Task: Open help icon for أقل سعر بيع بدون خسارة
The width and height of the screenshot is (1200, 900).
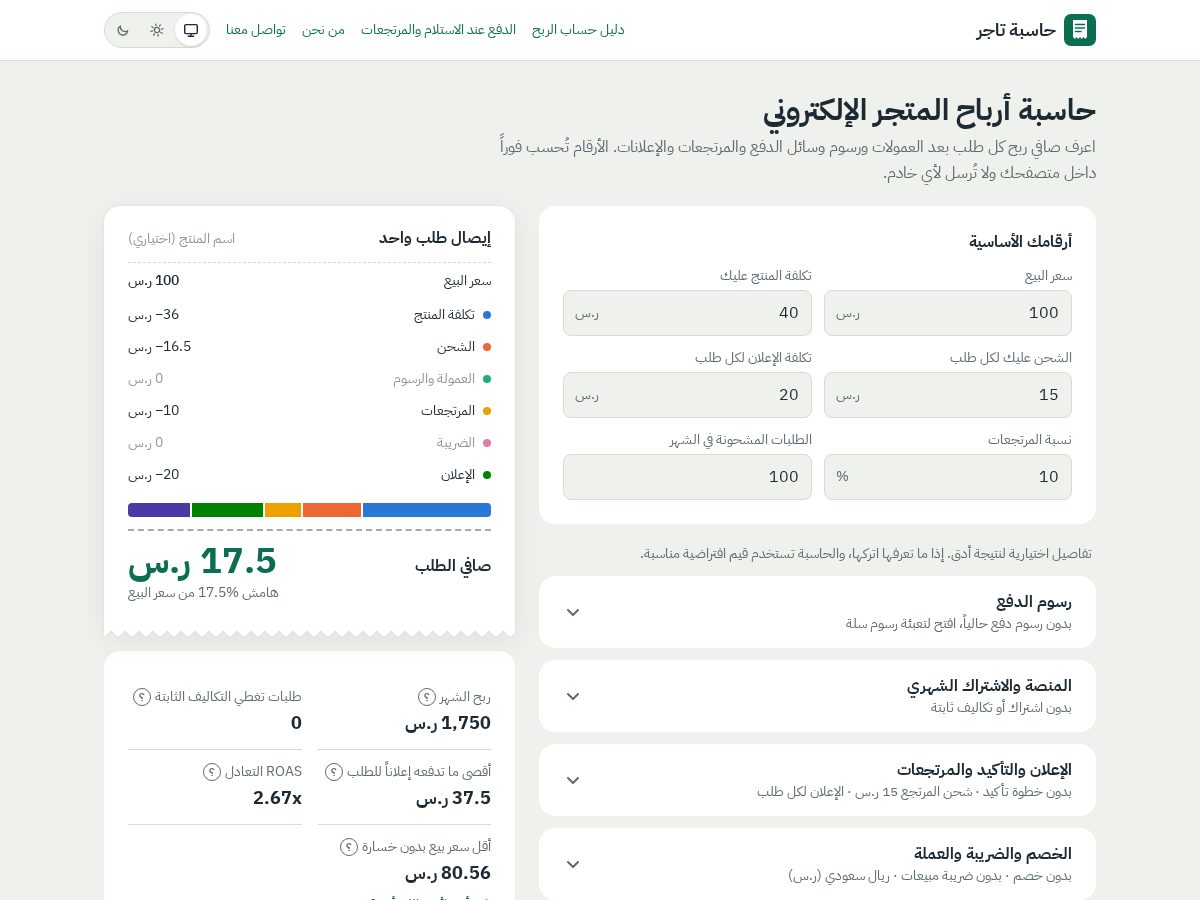Action: pyautogui.click(x=349, y=847)
